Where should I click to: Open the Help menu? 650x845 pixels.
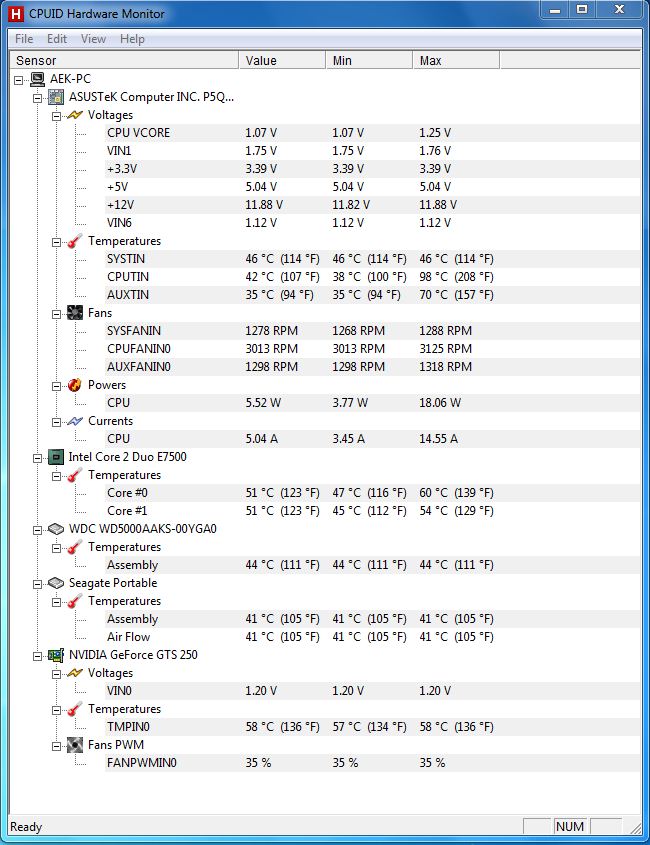(132, 39)
